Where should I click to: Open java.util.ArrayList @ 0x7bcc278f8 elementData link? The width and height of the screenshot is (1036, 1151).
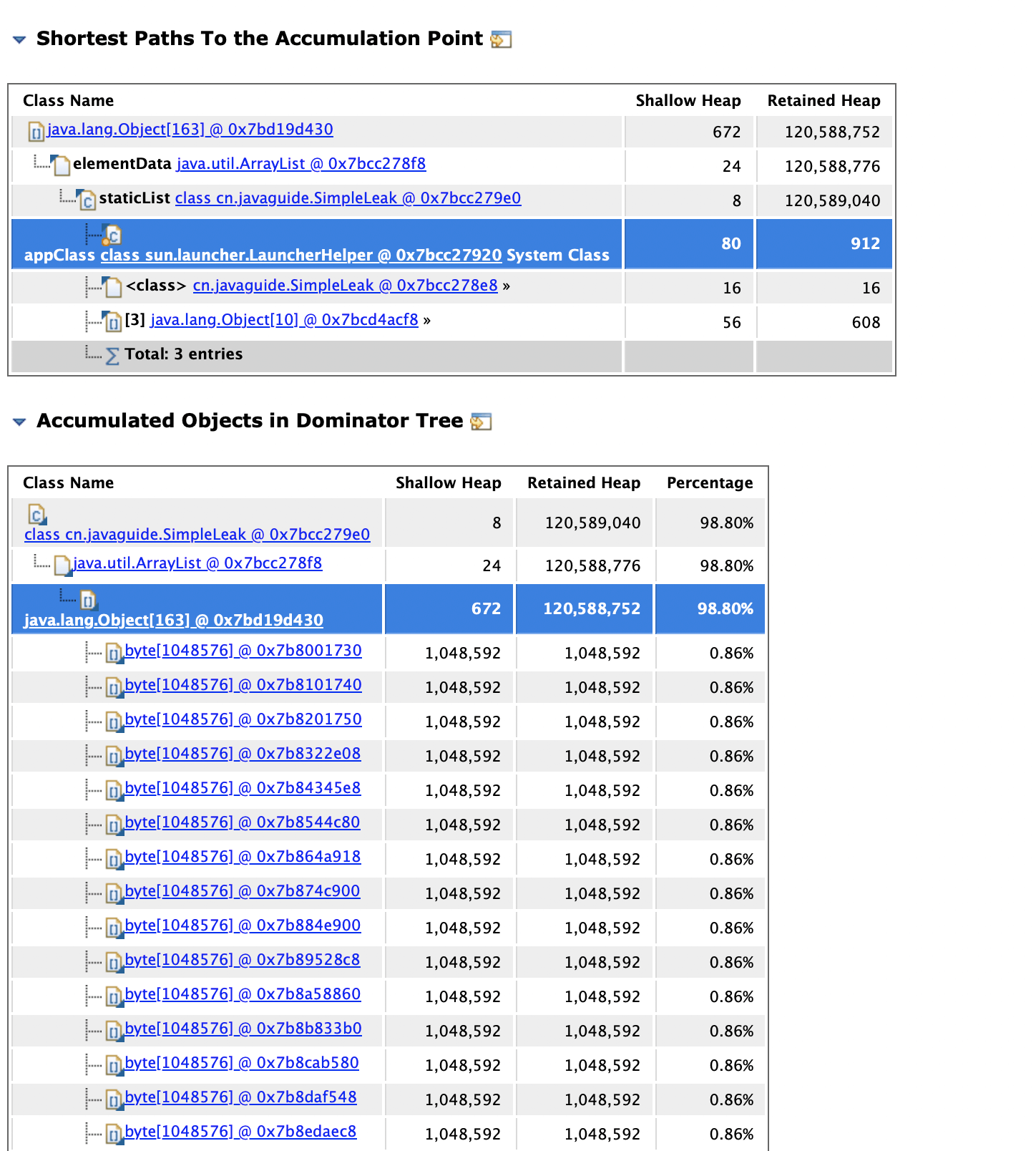(x=301, y=164)
